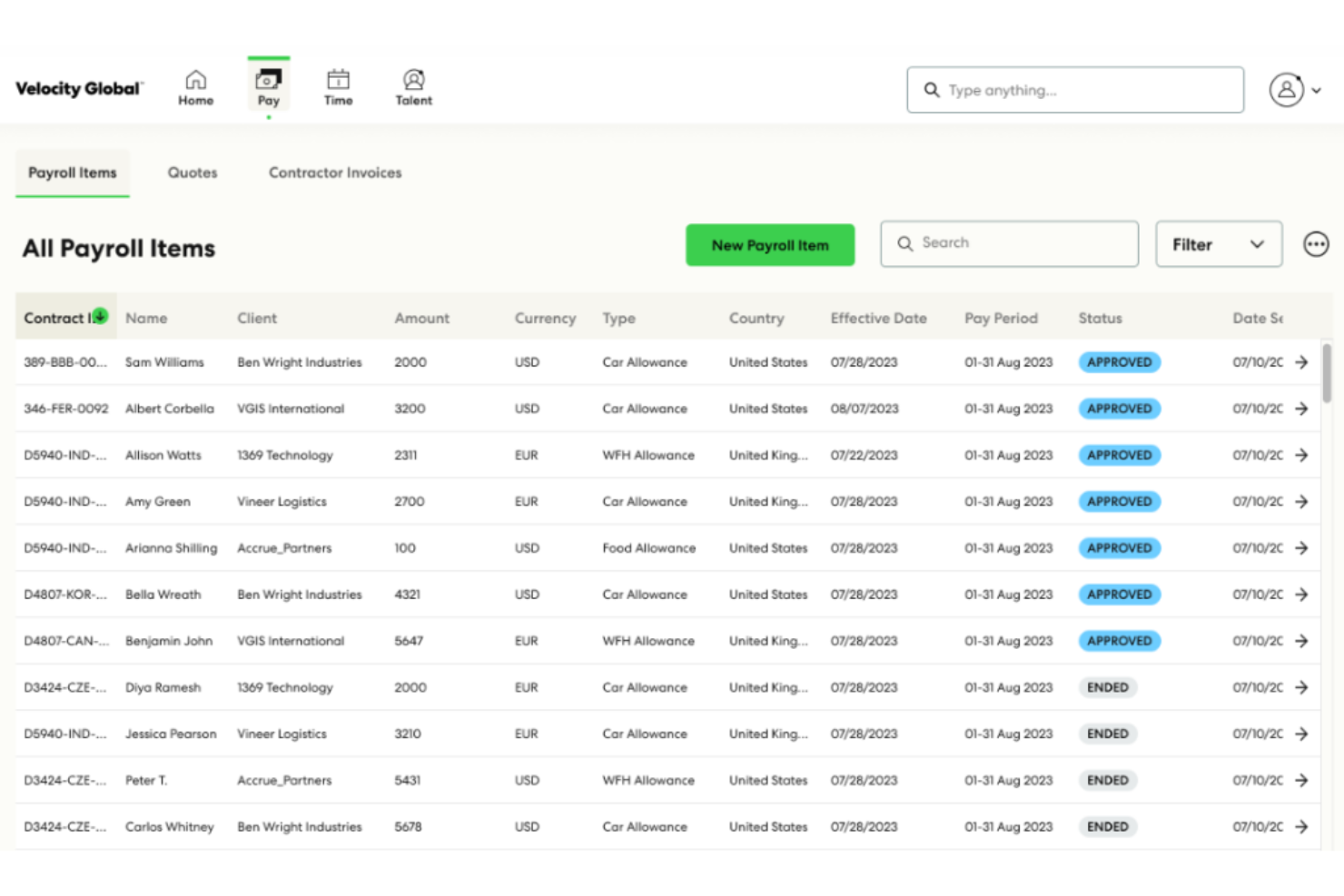Viewport: 1344px width, 896px height.
Task: Open the Filter dropdown
Action: pos(1219,244)
